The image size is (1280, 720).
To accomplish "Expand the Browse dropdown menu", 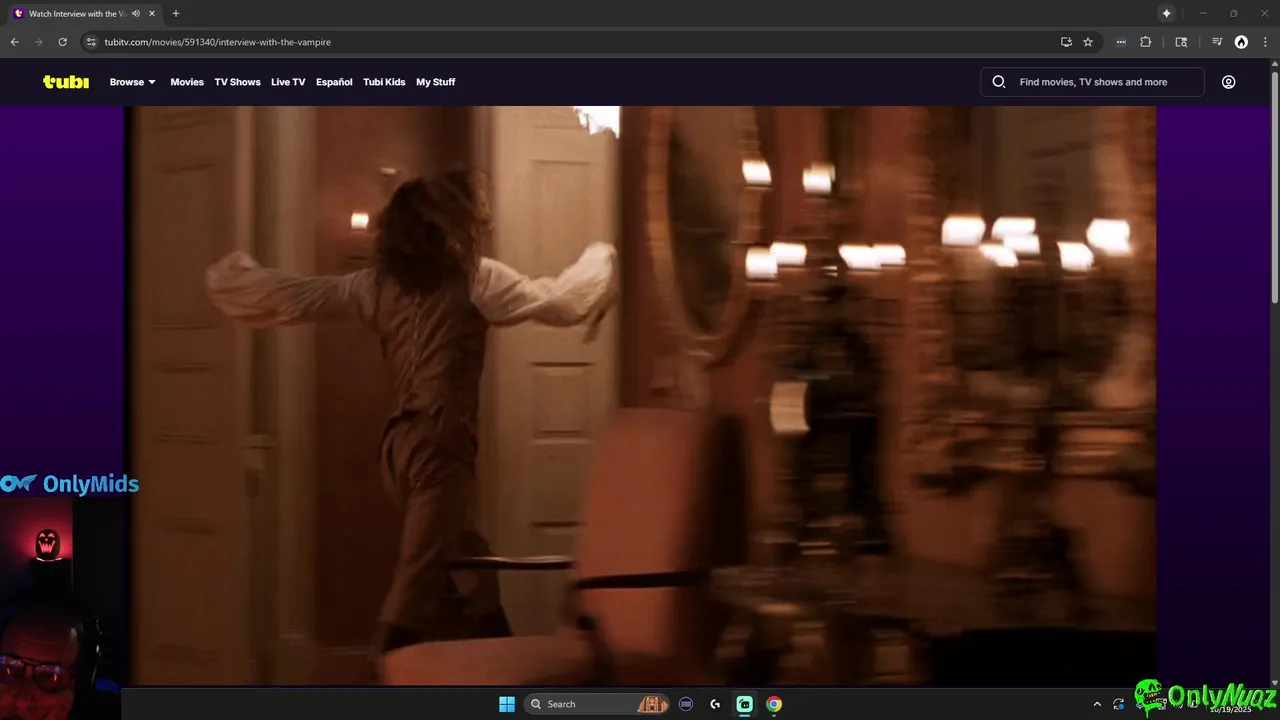I will [x=133, y=82].
